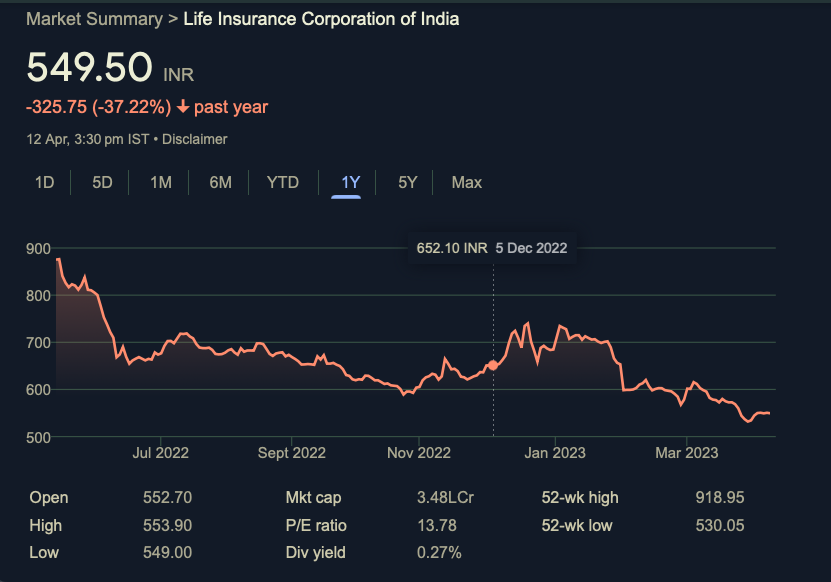Open the 1M time range tab
This screenshot has height=582, width=831.
pyautogui.click(x=161, y=182)
